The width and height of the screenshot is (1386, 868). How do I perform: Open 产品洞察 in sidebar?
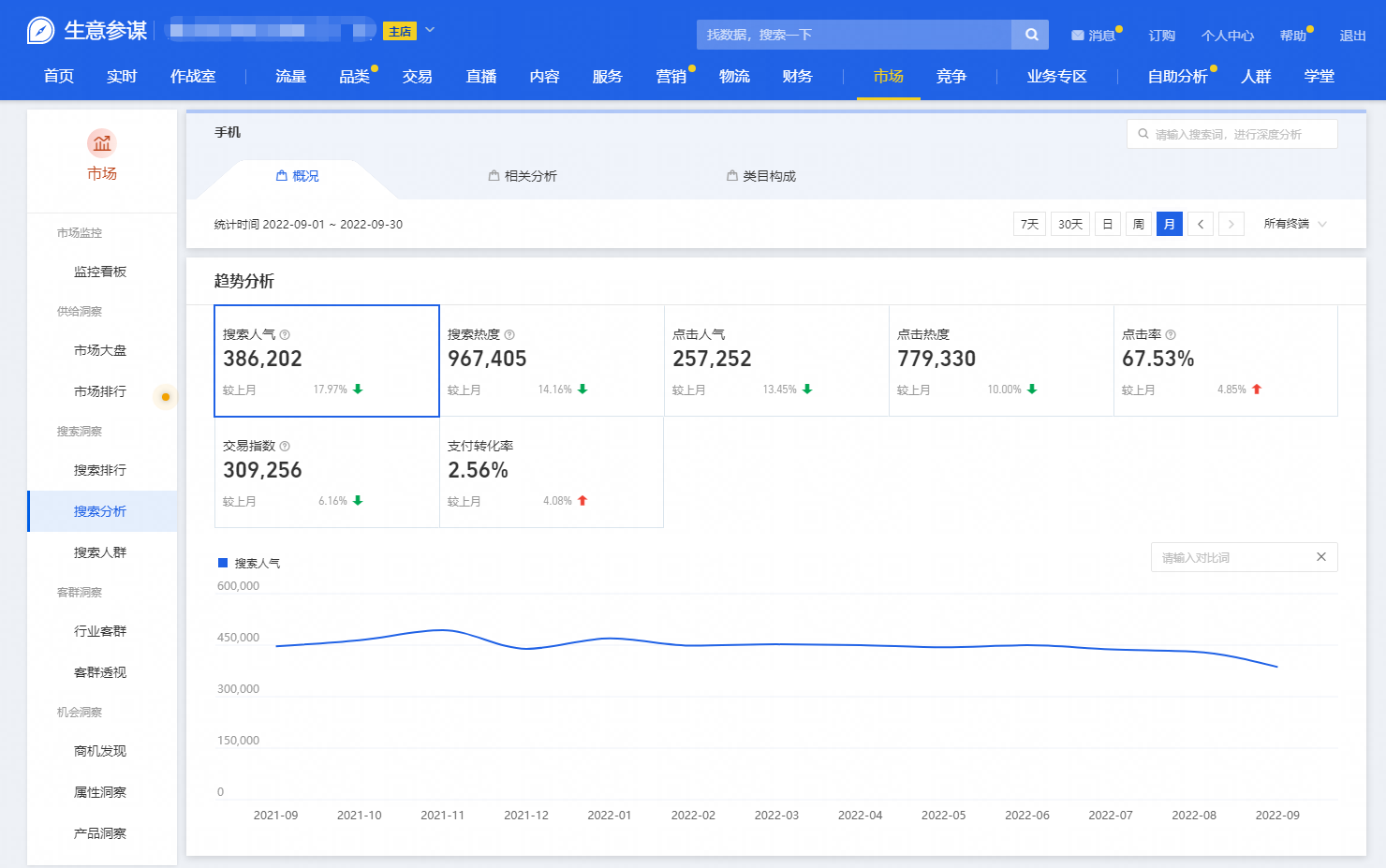click(100, 833)
